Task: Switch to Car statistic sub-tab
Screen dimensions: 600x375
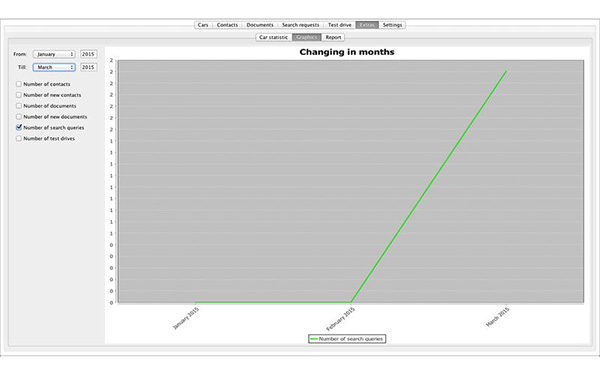Action: [274, 37]
